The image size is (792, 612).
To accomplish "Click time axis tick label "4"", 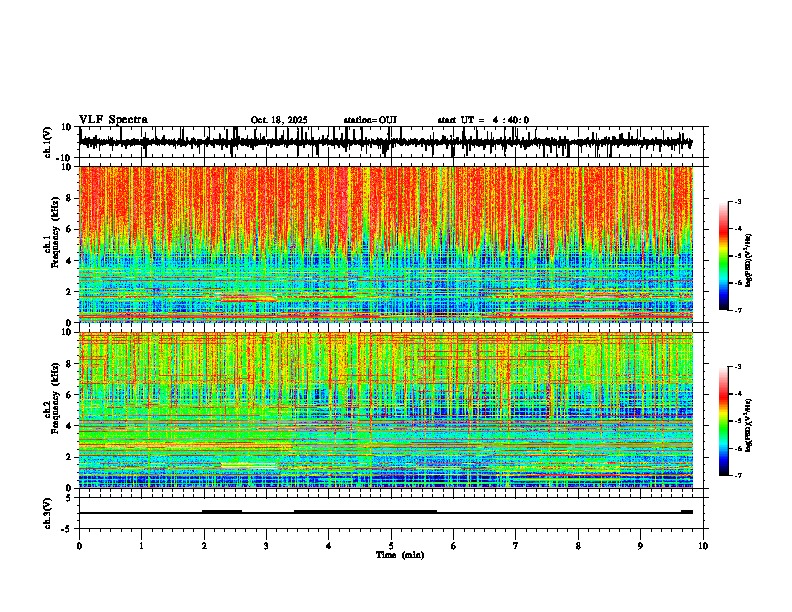I will click(329, 546).
